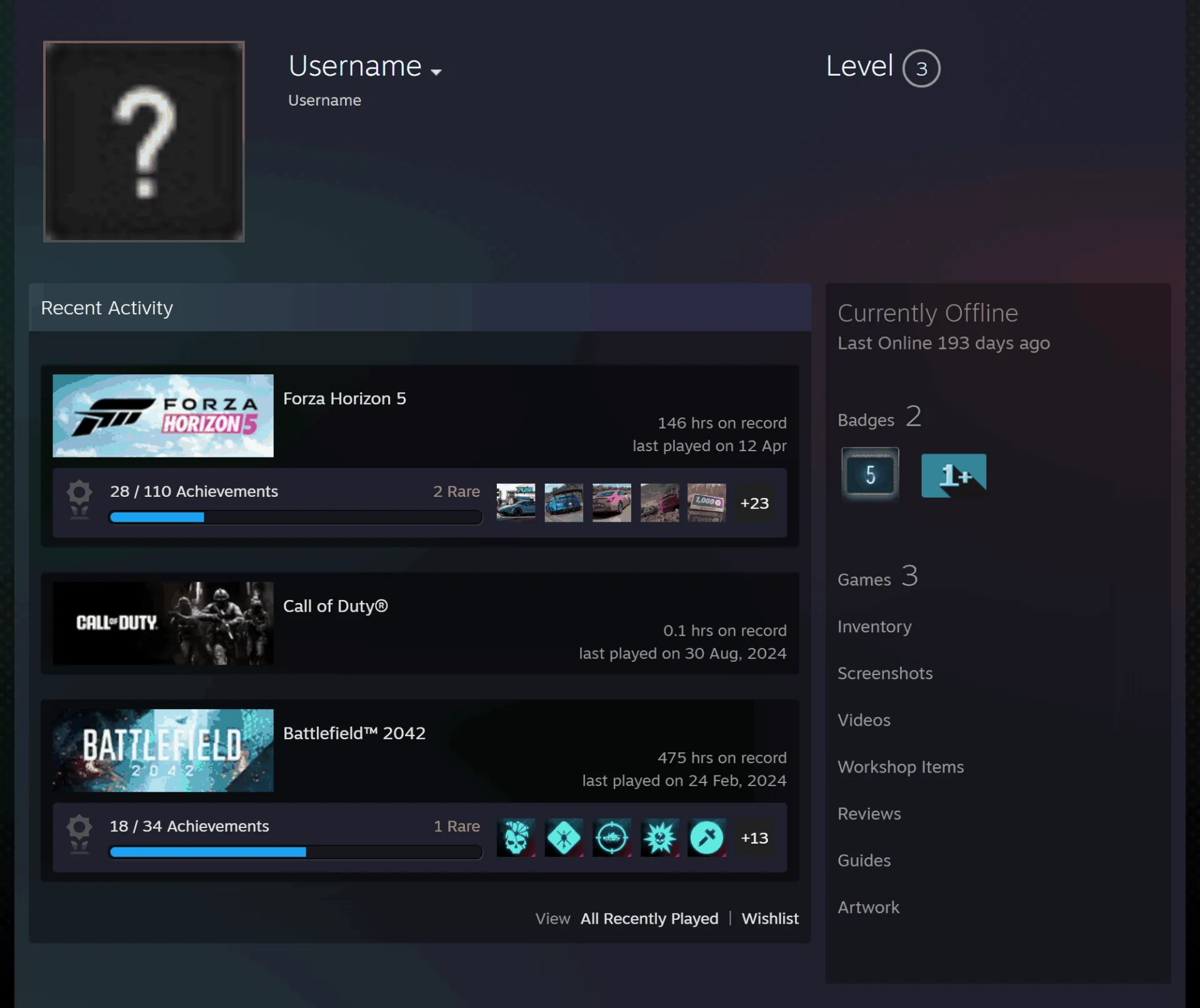Click the Forza 28 / 110 achievement progress bar

click(296, 517)
